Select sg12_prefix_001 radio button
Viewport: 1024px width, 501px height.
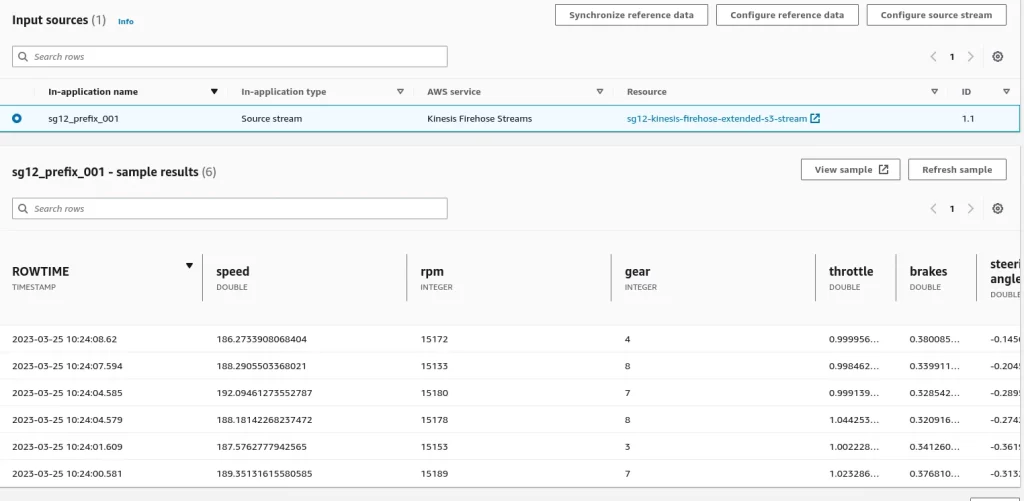pyautogui.click(x=16, y=118)
